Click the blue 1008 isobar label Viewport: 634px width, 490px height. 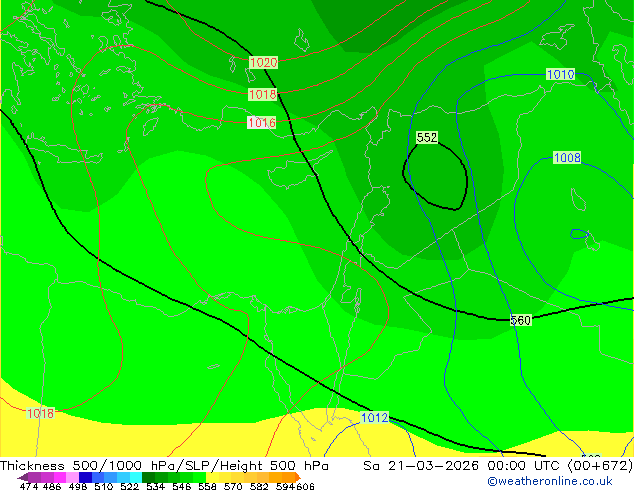point(567,158)
